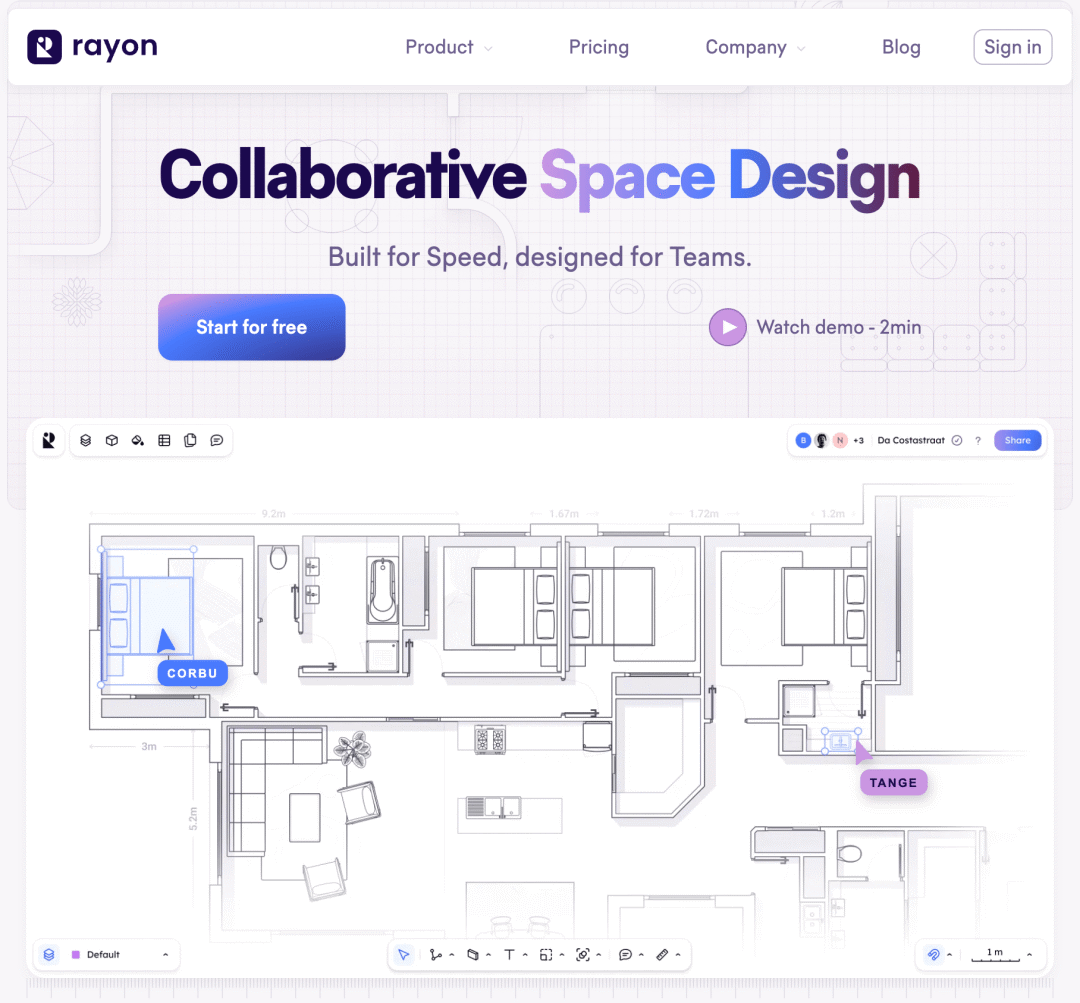Click the pages icon in top toolbar
Image resolution: width=1080 pixels, height=1003 pixels.
[190, 440]
